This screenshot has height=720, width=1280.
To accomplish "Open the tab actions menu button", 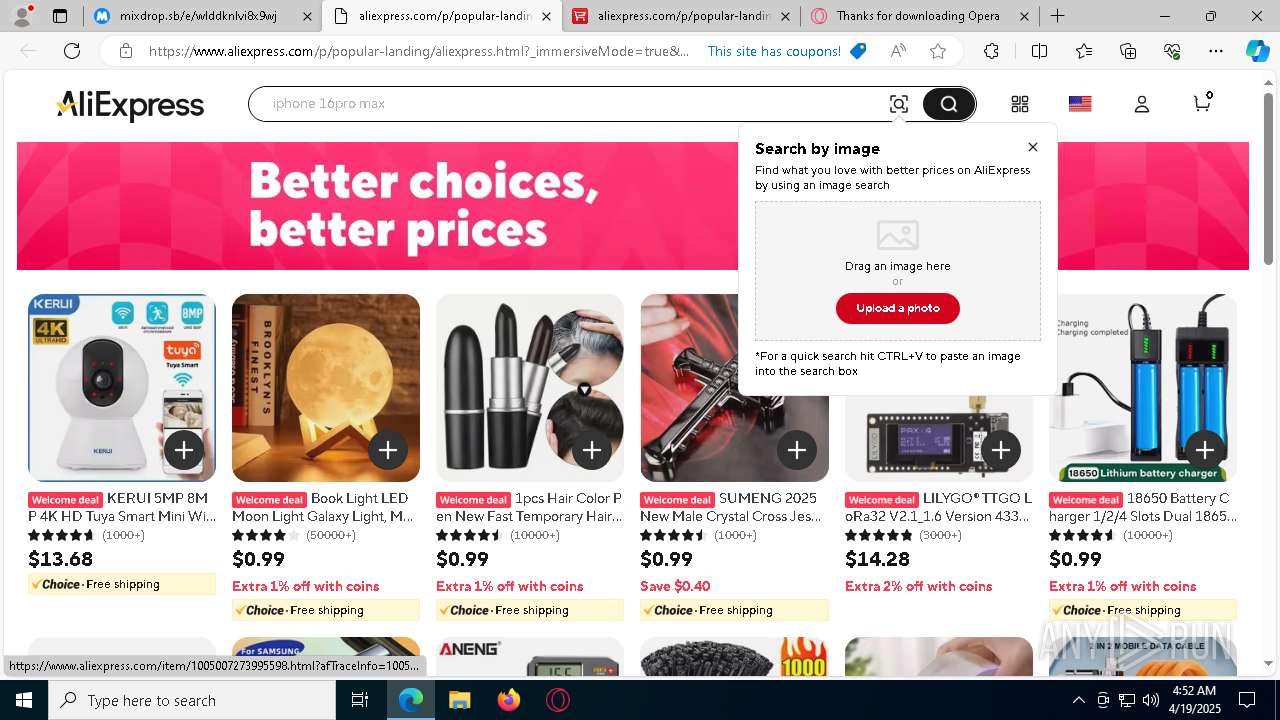I will (x=60, y=16).
